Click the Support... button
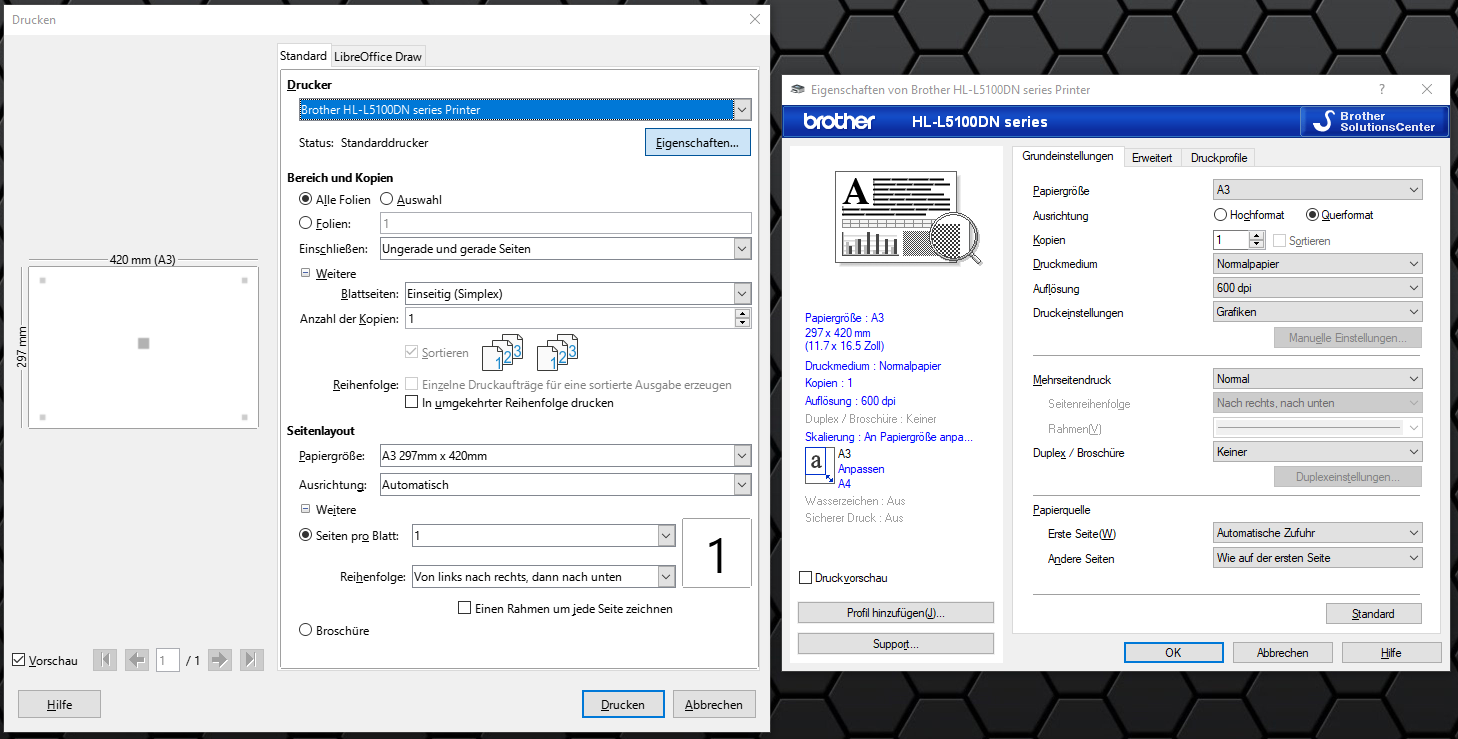The height and width of the screenshot is (739, 1458). click(x=896, y=644)
